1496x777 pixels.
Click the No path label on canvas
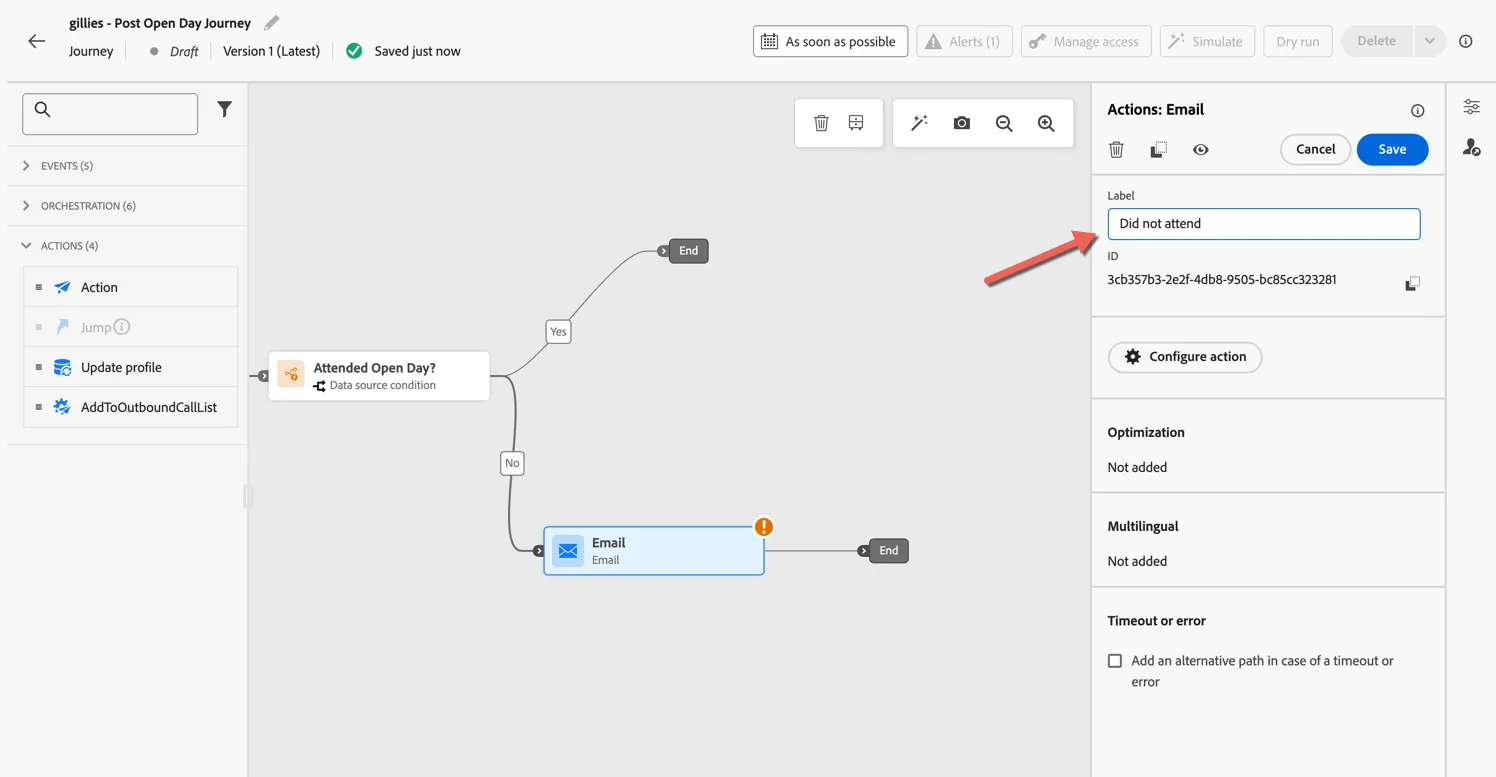coord(512,463)
